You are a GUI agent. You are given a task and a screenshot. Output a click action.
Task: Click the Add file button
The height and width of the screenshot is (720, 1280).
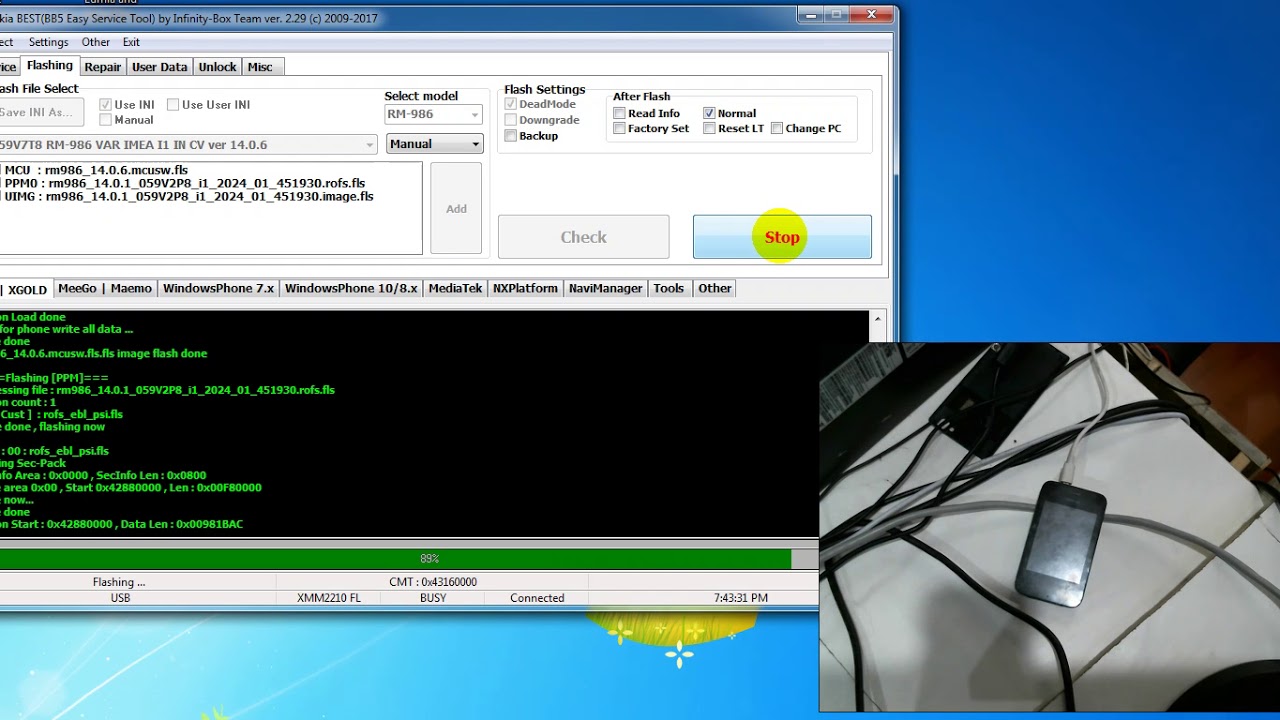point(456,208)
